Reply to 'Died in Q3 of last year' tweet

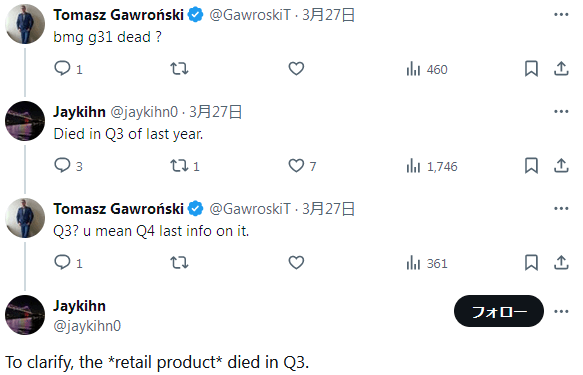[x=62, y=165]
